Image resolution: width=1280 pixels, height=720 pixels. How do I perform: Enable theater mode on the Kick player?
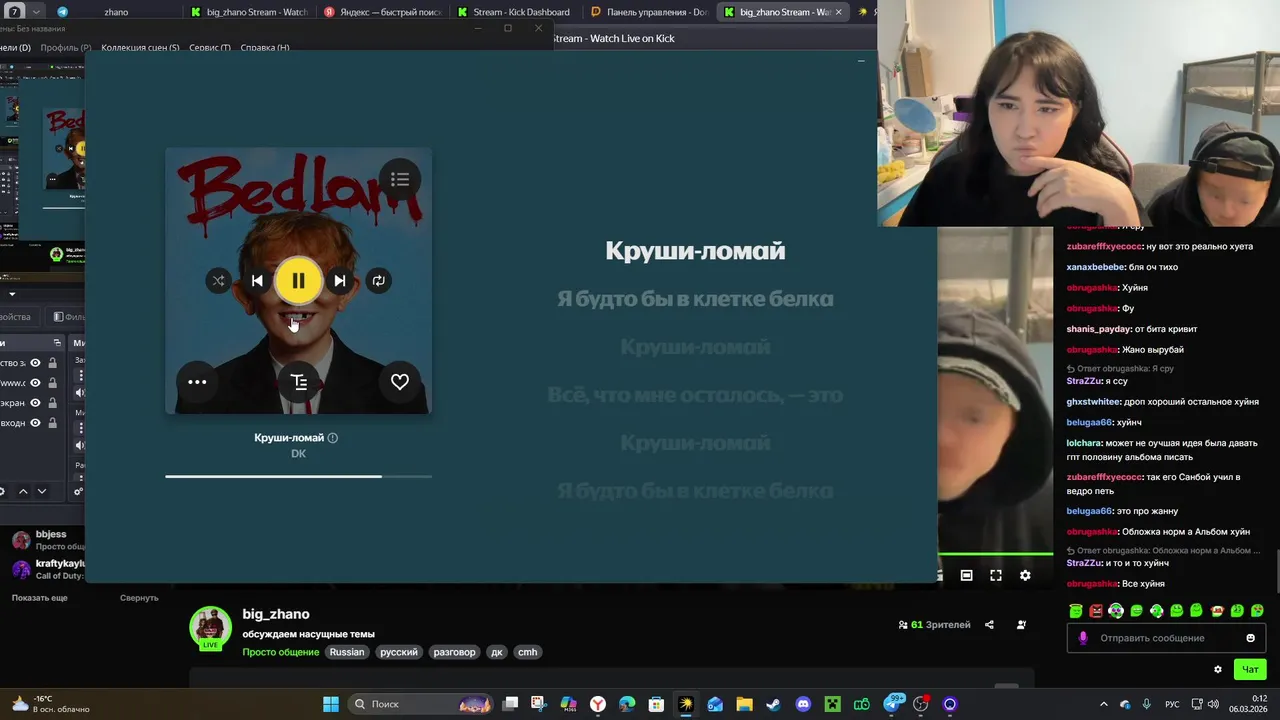tap(967, 575)
